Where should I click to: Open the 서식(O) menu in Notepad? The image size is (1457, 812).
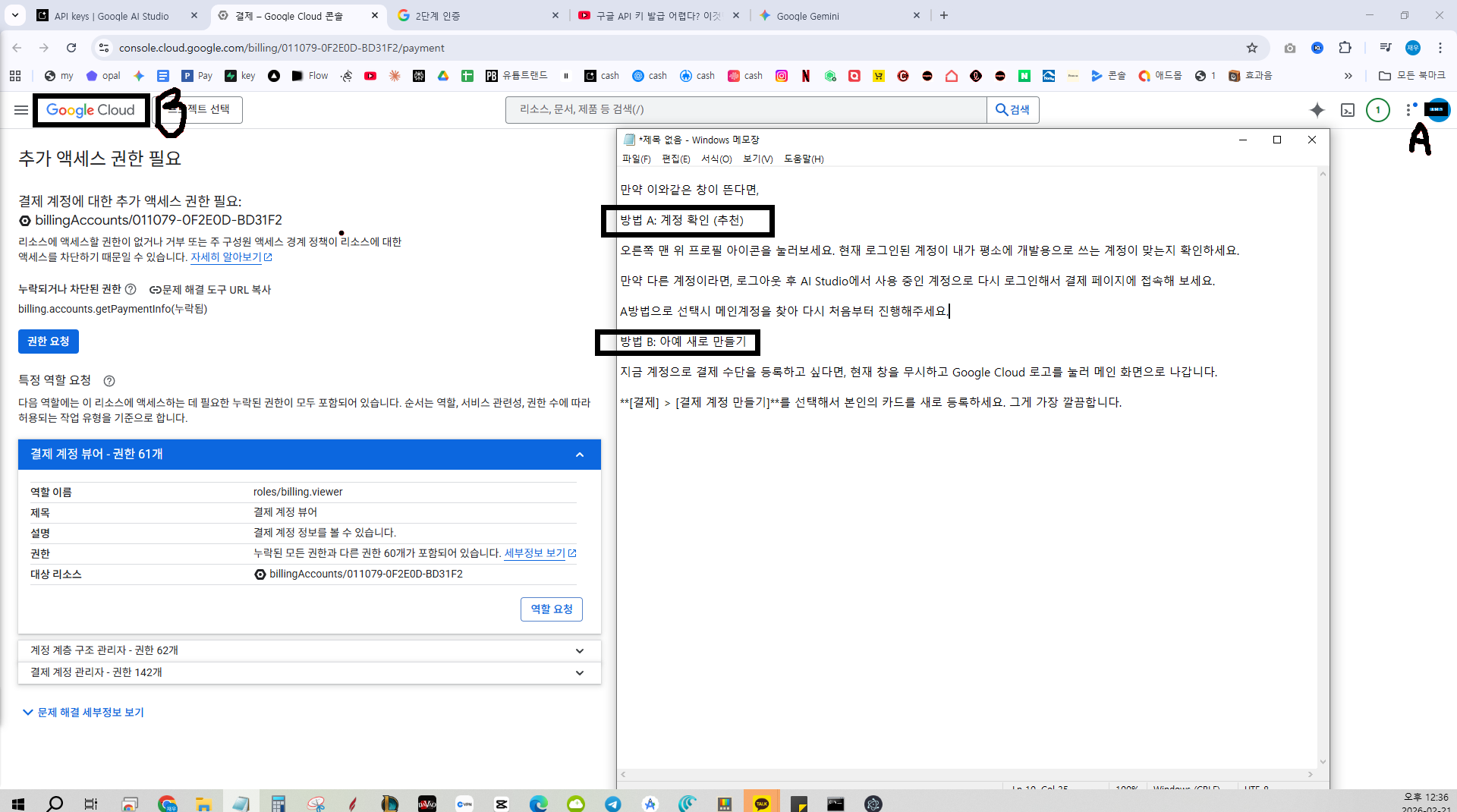pyautogui.click(x=716, y=159)
